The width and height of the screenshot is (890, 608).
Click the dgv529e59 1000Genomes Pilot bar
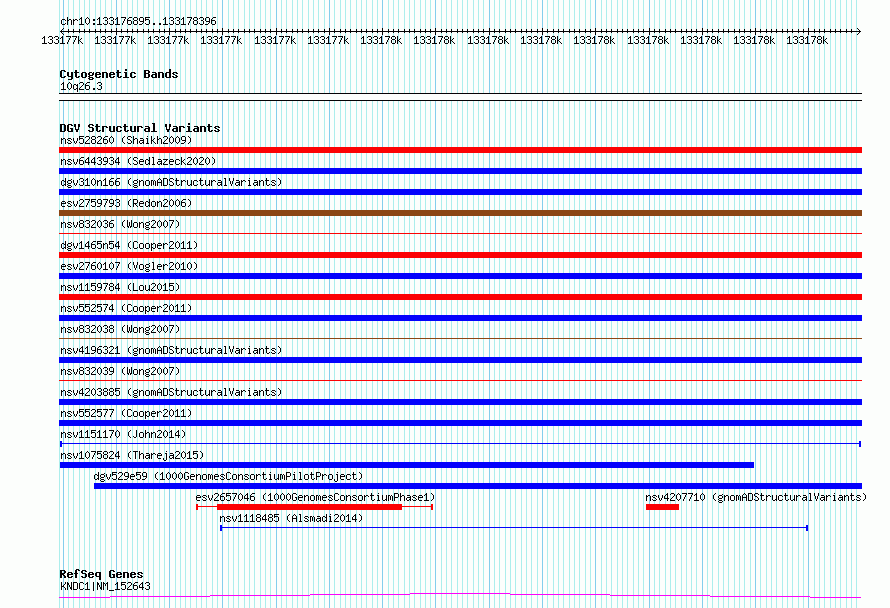(x=478, y=486)
